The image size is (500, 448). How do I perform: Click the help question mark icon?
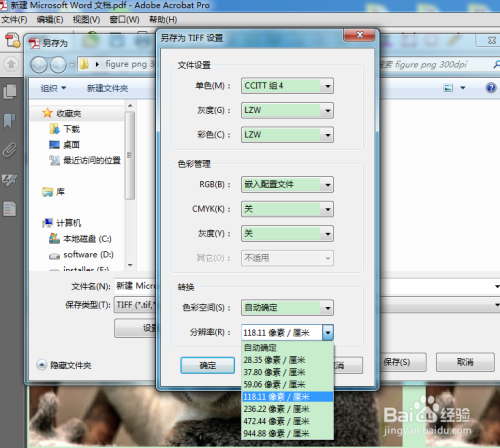pyautogui.click(x=491, y=88)
